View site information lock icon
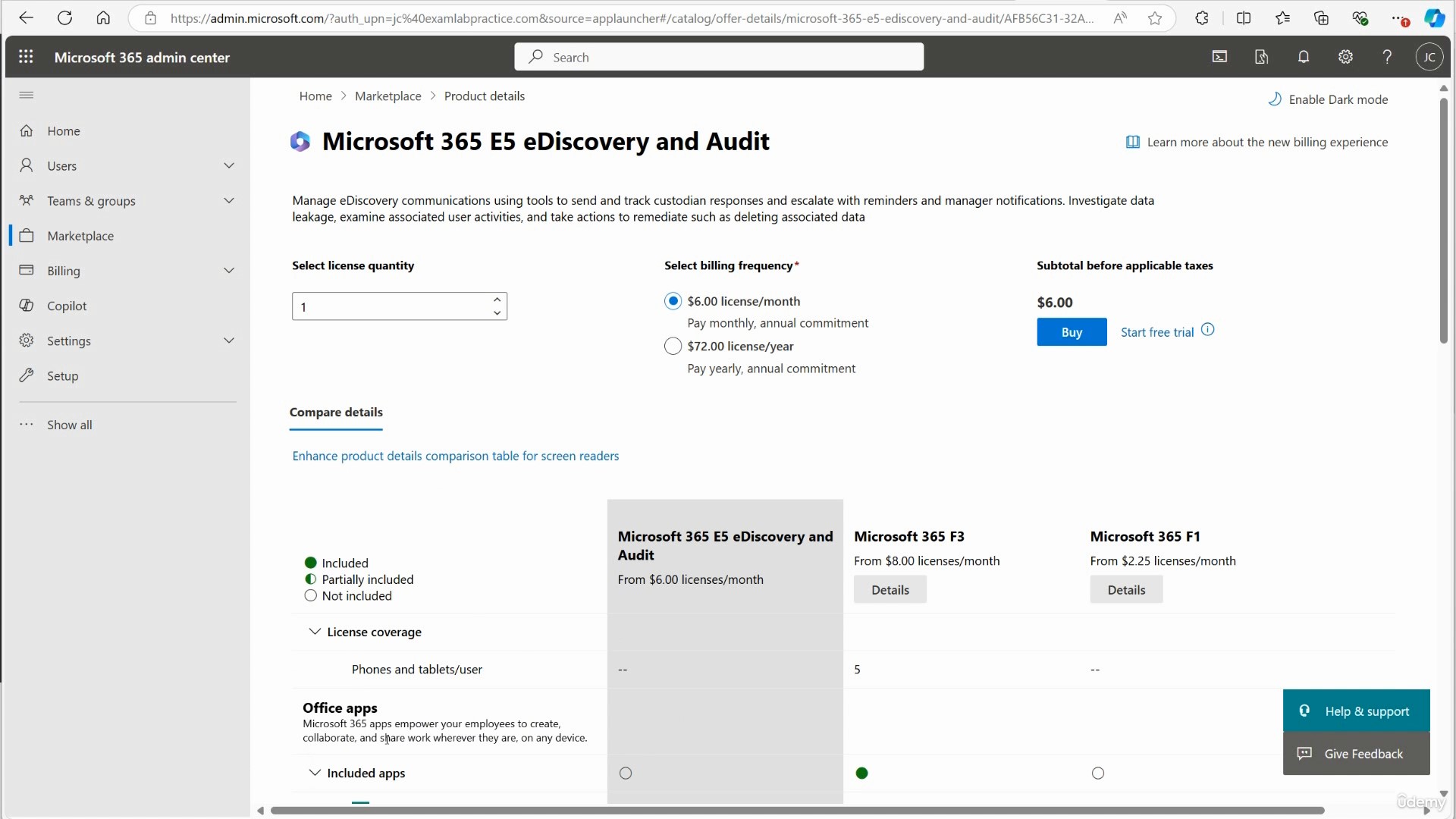Screen dimensions: 1456x819 (150, 18)
